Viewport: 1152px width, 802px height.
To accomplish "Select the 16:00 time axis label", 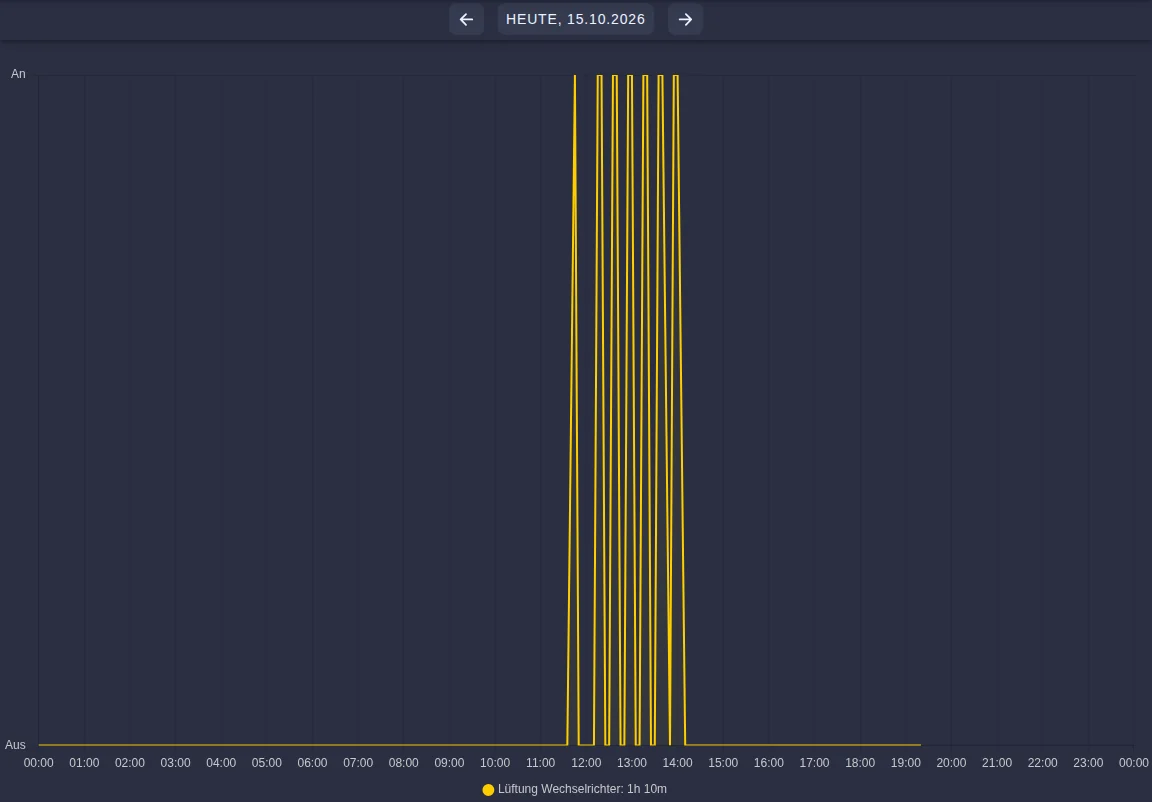I will (768, 763).
